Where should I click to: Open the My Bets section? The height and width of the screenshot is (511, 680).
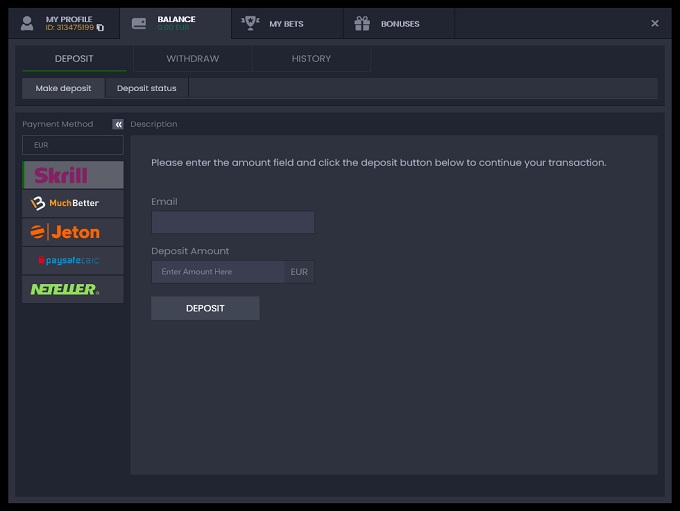coord(287,23)
